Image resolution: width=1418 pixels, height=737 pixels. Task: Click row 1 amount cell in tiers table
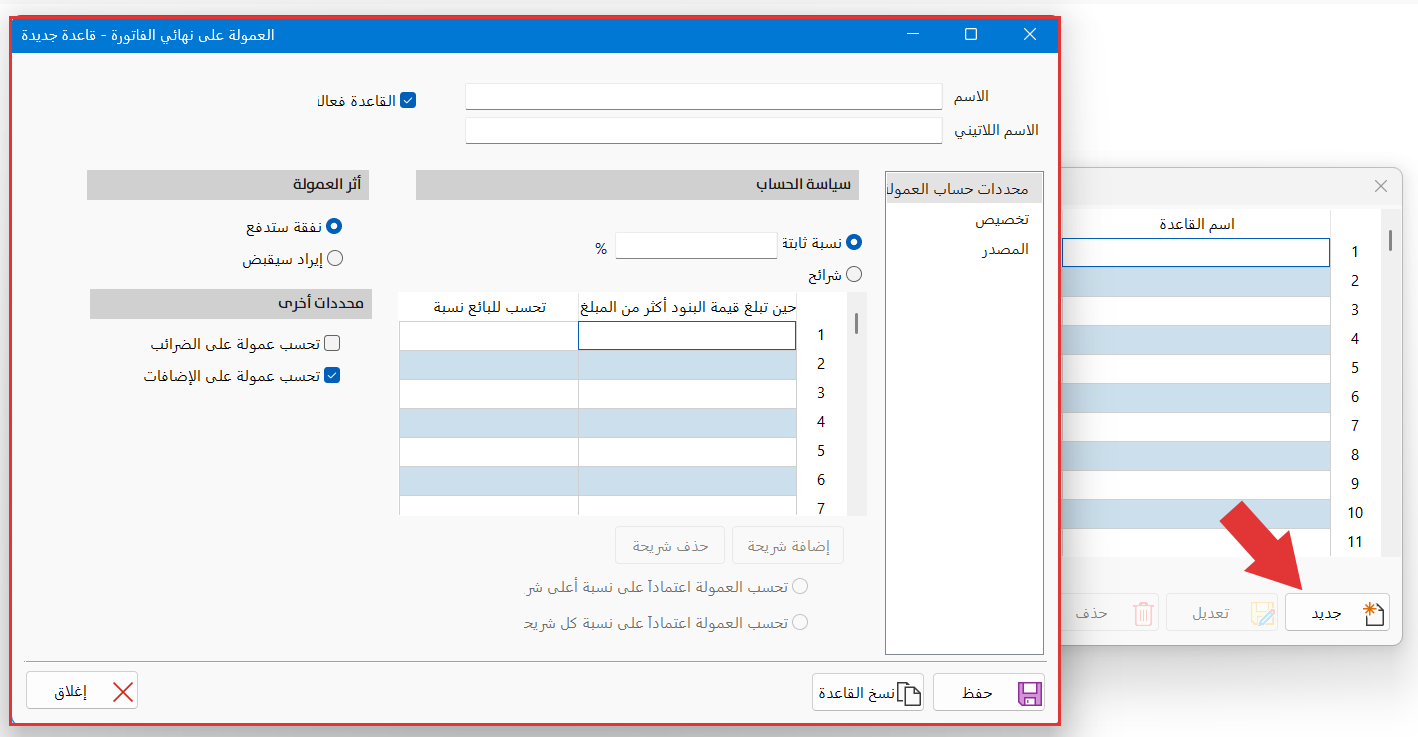click(x=687, y=335)
